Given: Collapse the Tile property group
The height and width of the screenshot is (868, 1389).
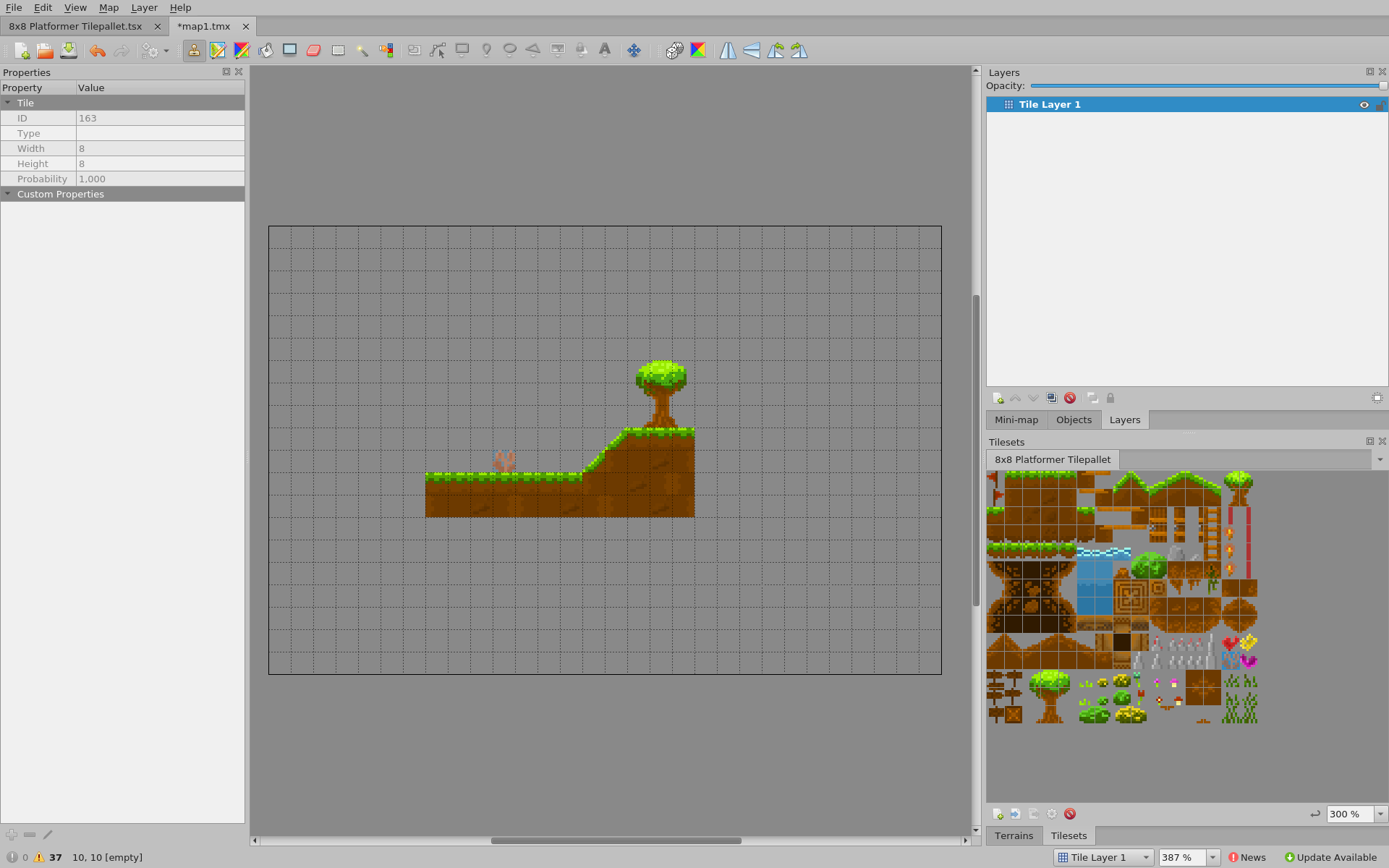Looking at the screenshot, I should [x=8, y=103].
